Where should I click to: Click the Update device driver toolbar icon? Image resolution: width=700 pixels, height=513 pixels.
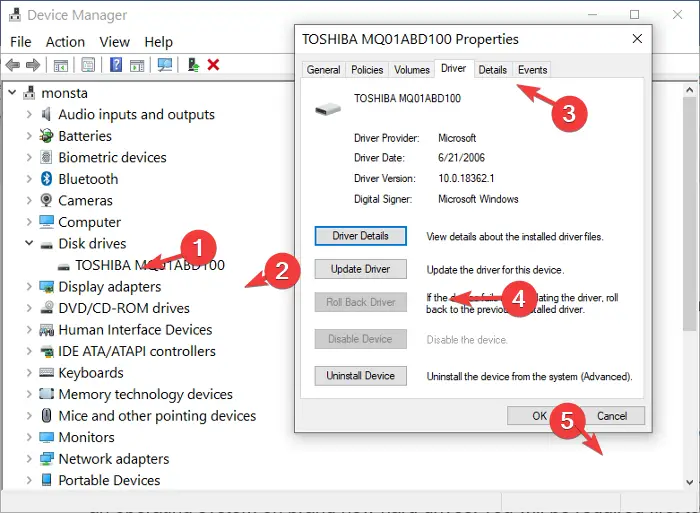tap(193, 65)
